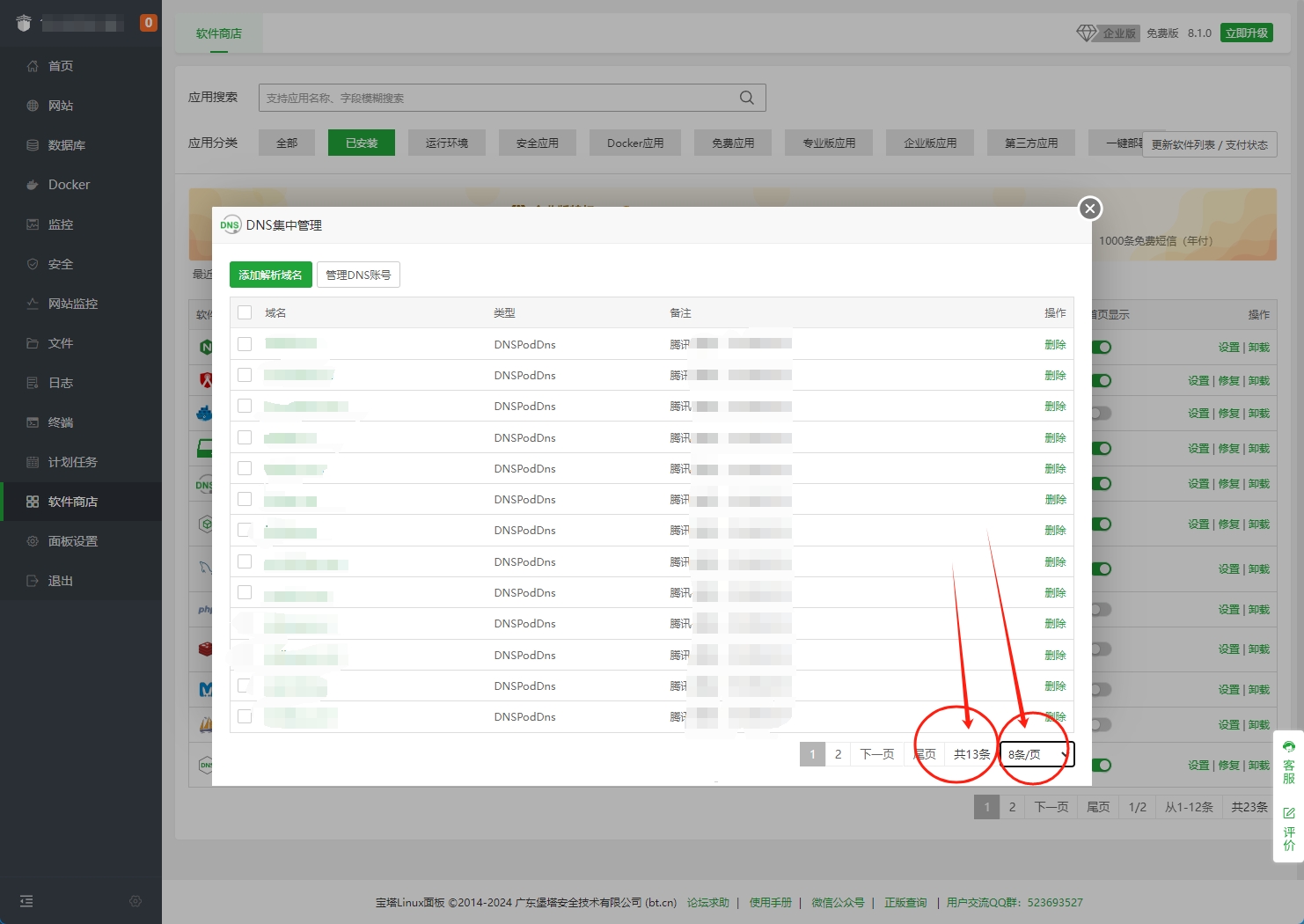Open 面板设置 via its gear icon
1304x924 pixels.
pos(33,541)
